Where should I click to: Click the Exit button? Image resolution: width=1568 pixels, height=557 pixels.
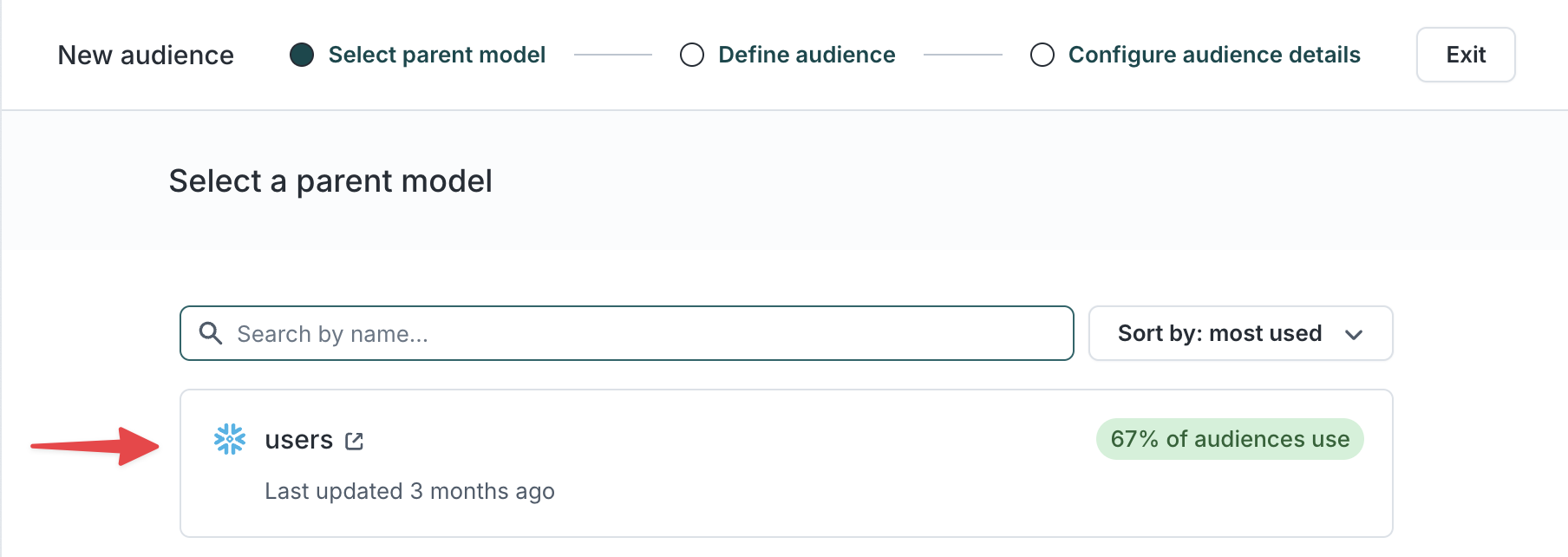pos(1466,55)
